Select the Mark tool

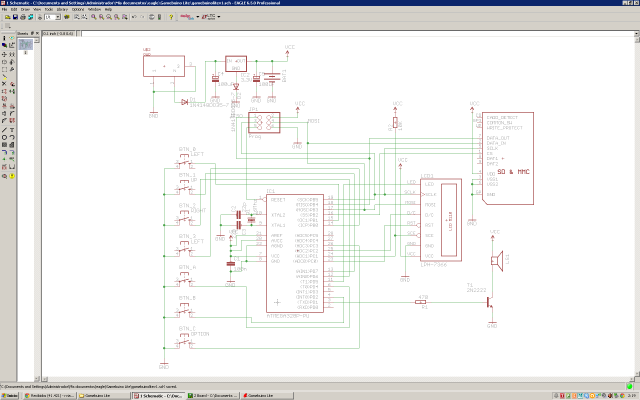pyautogui.click(x=12, y=45)
